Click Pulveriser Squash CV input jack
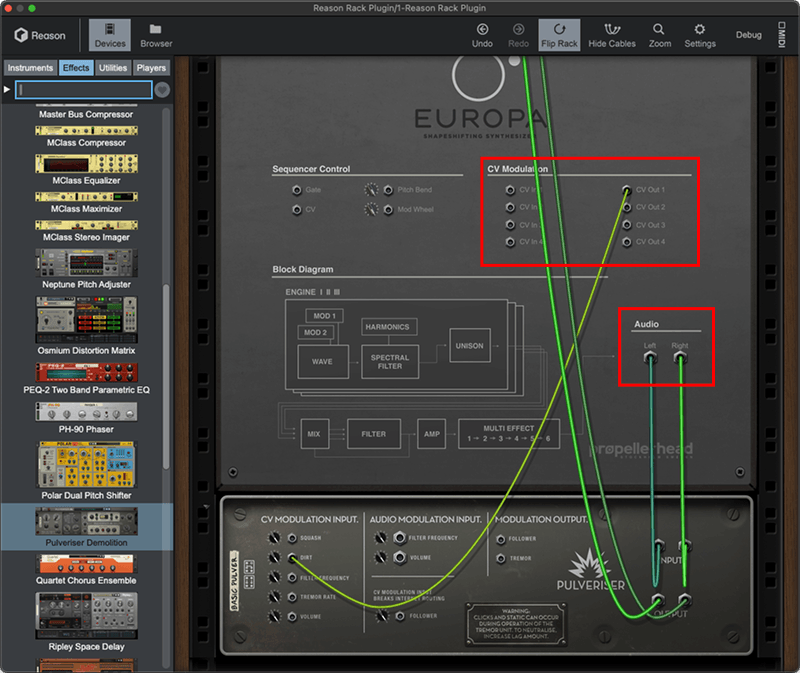 tap(292, 538)
